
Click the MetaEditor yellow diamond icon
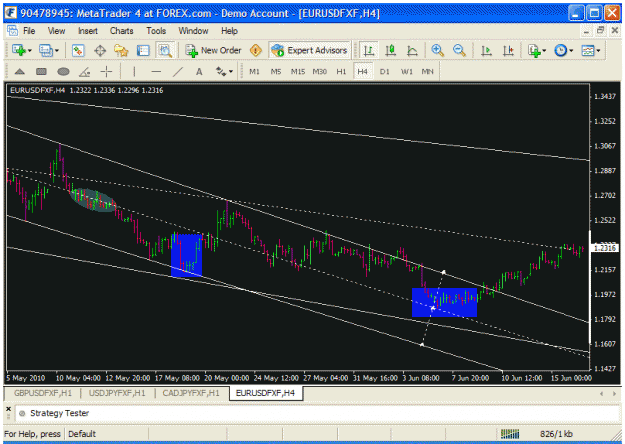click(256, 51)
